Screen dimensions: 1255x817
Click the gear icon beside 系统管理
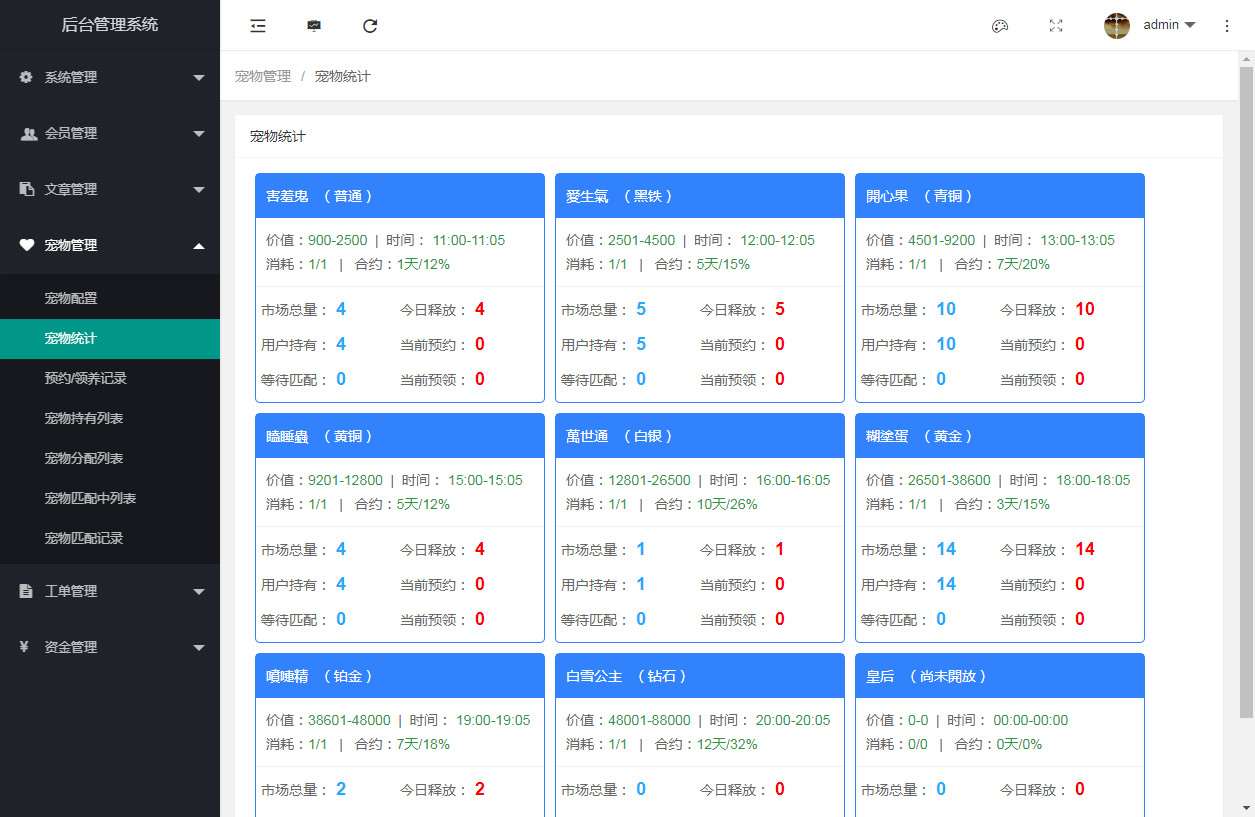(26, 77)
